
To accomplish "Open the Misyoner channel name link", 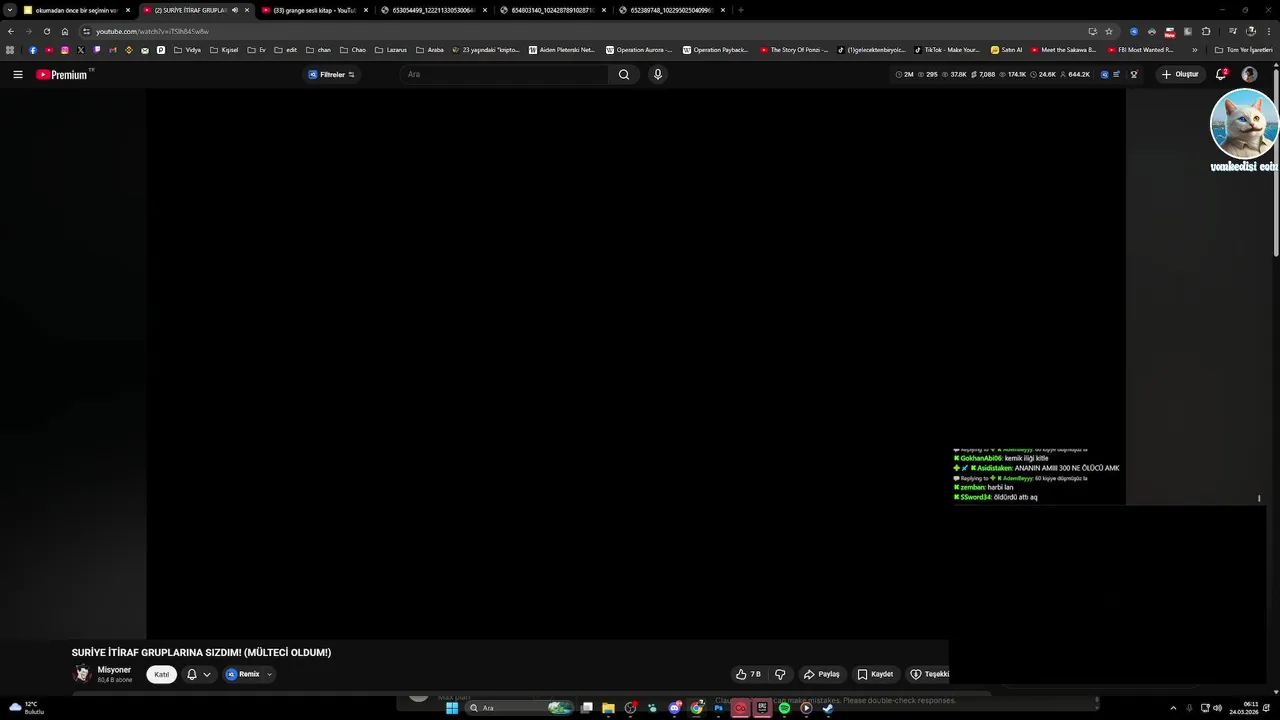I will (114, 670).
